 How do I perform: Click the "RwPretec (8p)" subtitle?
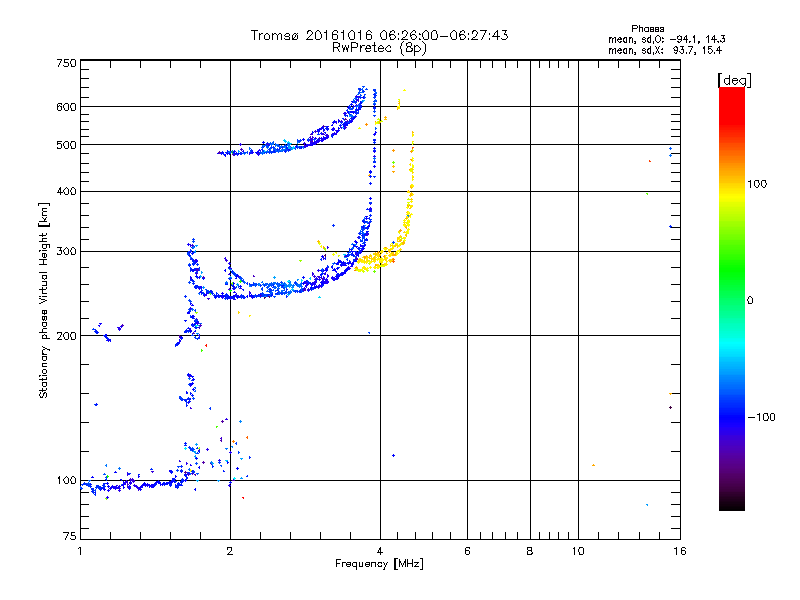(379, 48)
